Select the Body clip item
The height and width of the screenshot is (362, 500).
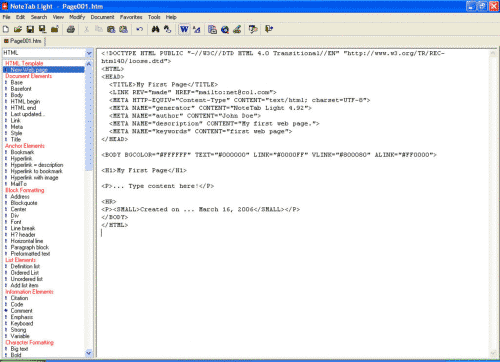pos(17,95)
